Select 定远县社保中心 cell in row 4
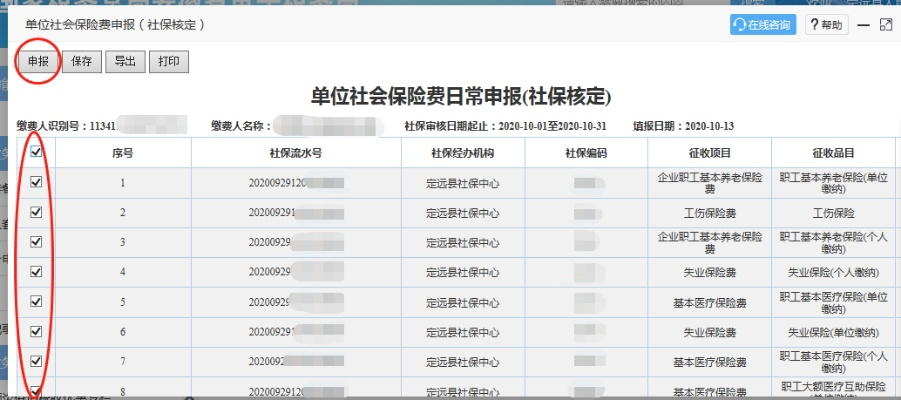Viewport: 901px width, 400px height. pos(461,272)
